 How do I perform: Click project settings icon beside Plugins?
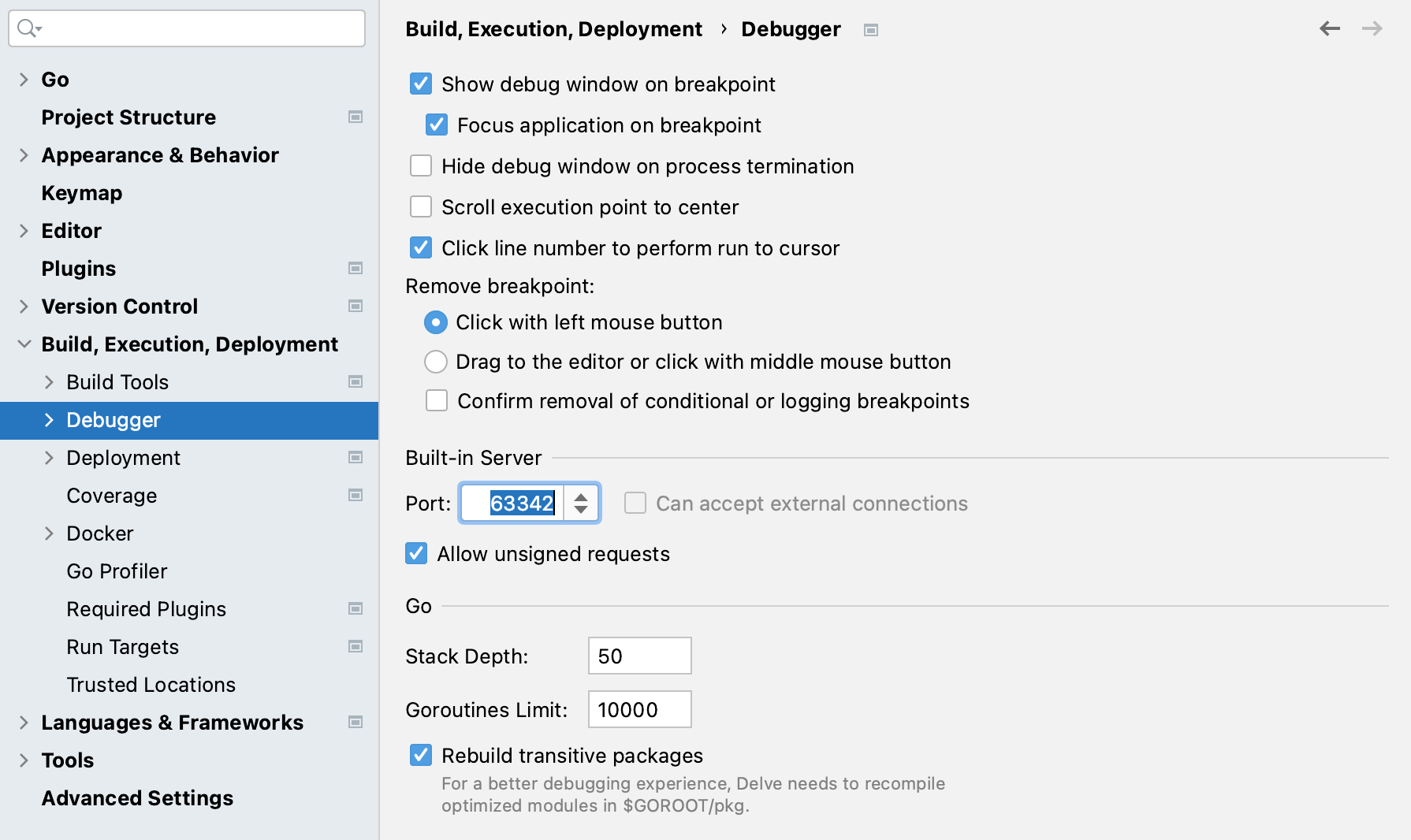tap(356, 269)
